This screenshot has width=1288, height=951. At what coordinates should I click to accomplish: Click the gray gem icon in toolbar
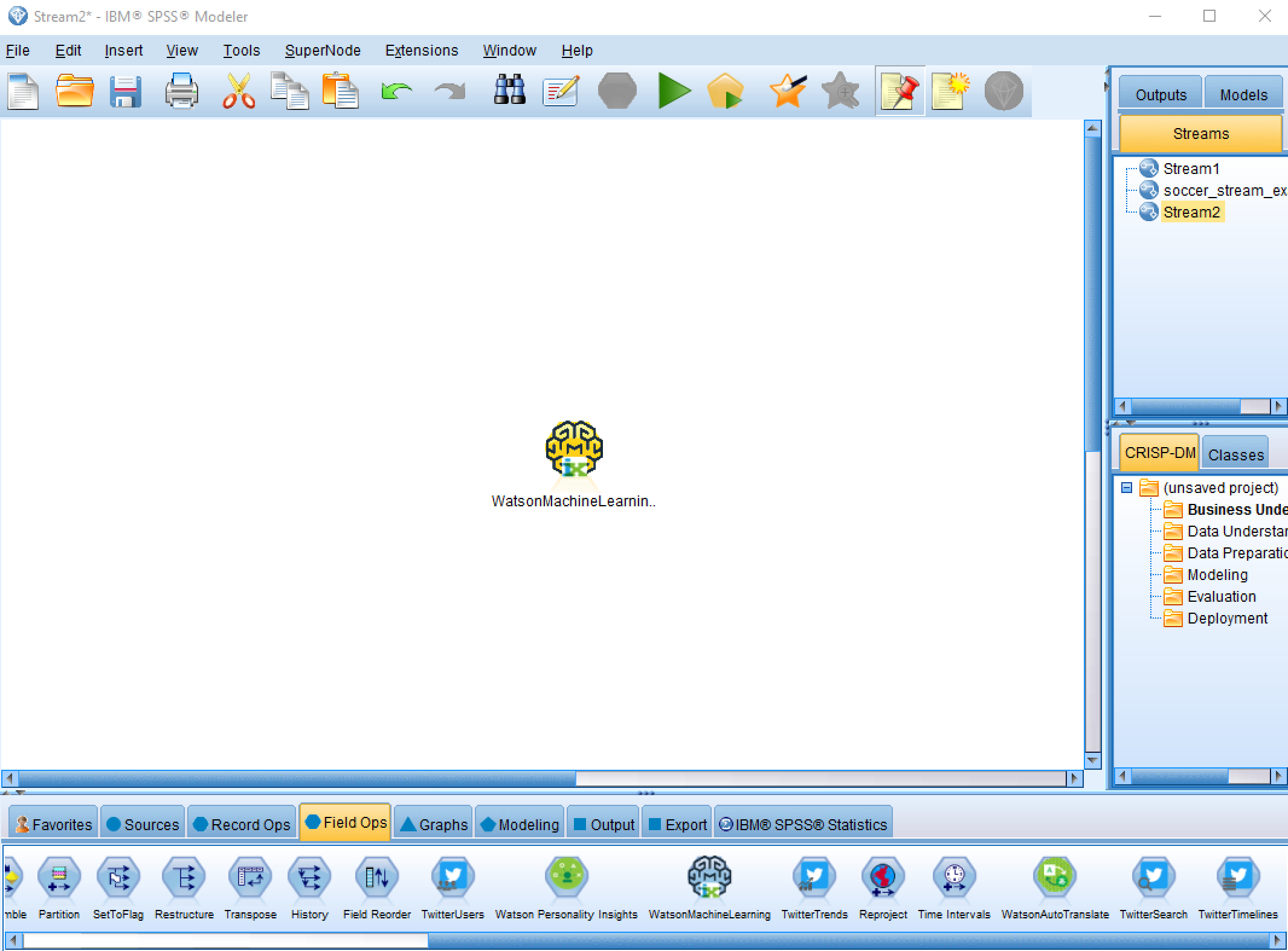(1003, 91)
